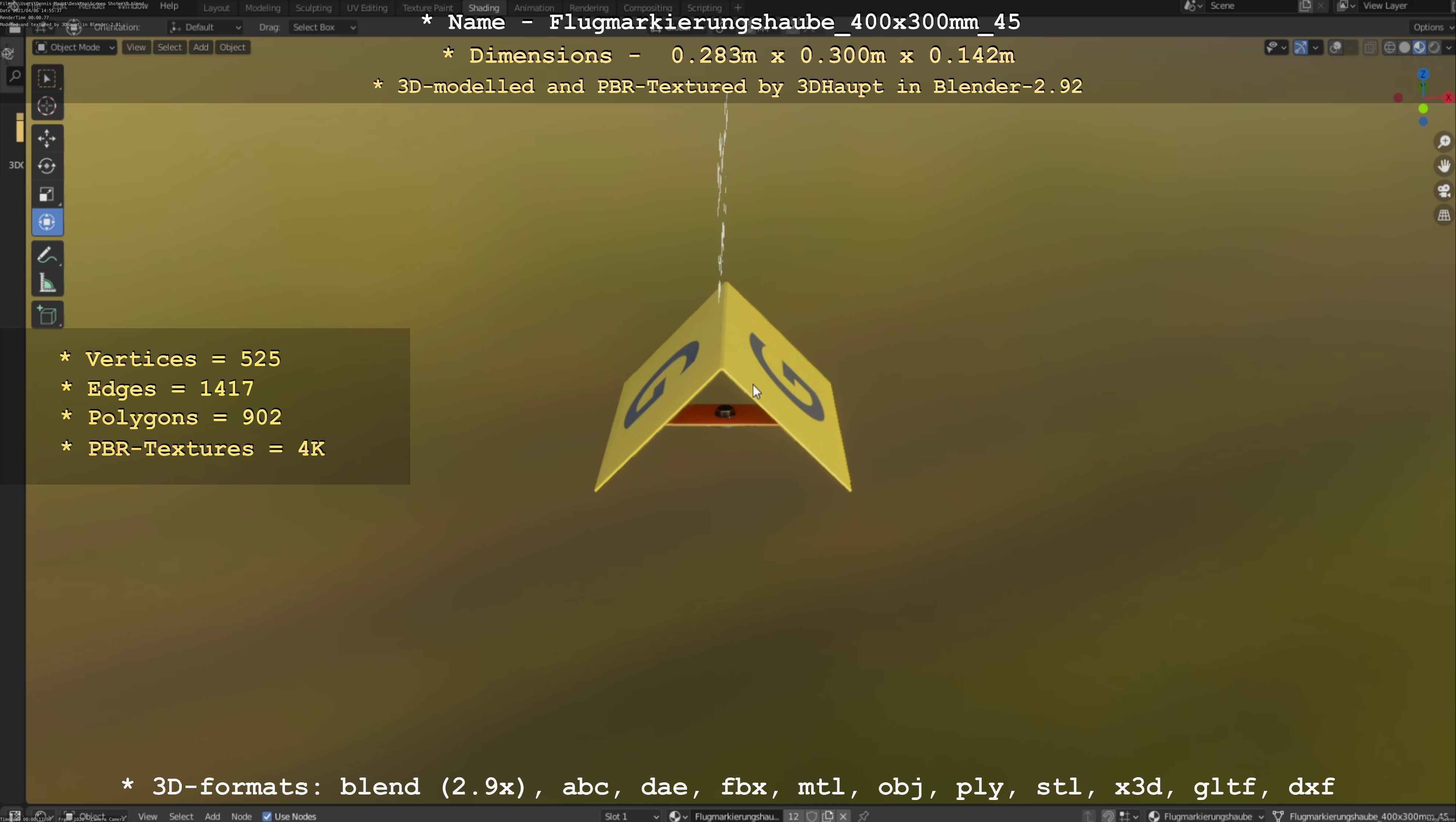Image resolution: width=1456 pixels, height=822 pixels.
Task: Add a workspace with the plus tab
Action: 738,8
